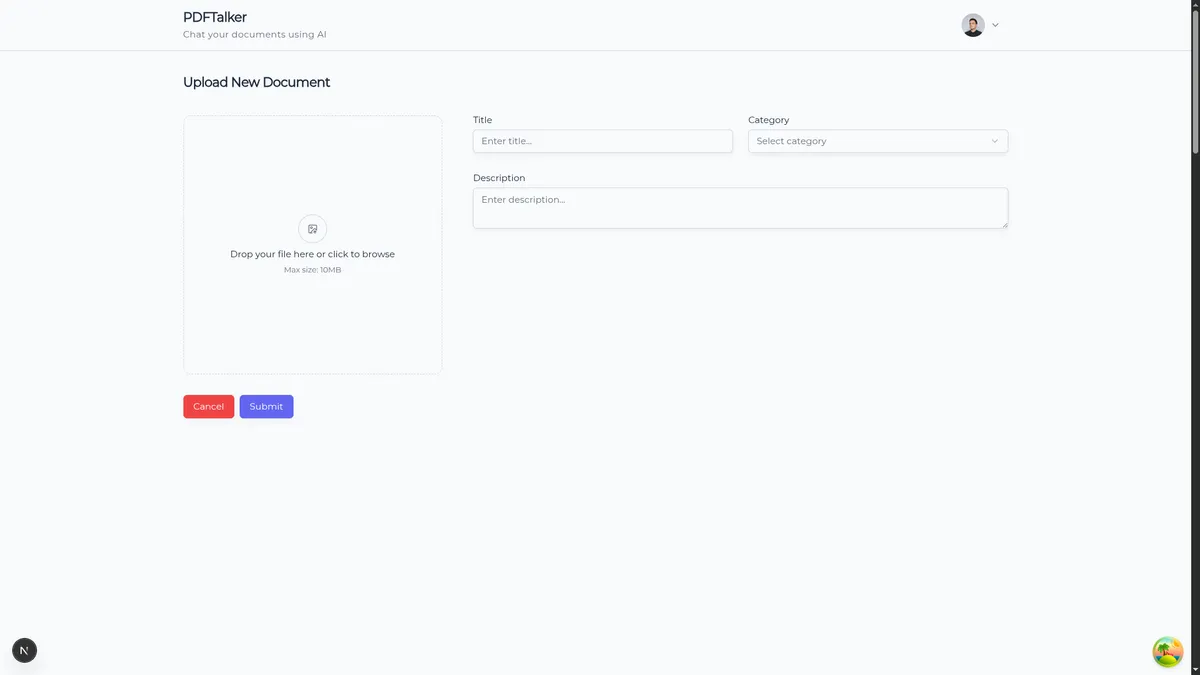This screenshot has width=1200, height=675.
Task: Click the red Cancel button
Action: (208, 406)
